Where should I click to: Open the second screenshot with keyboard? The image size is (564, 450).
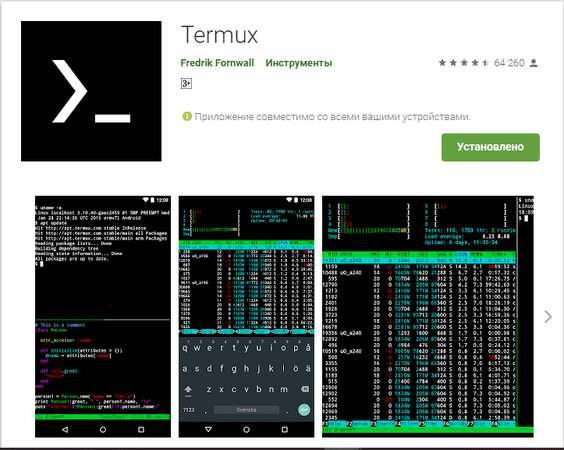[246, 317]
